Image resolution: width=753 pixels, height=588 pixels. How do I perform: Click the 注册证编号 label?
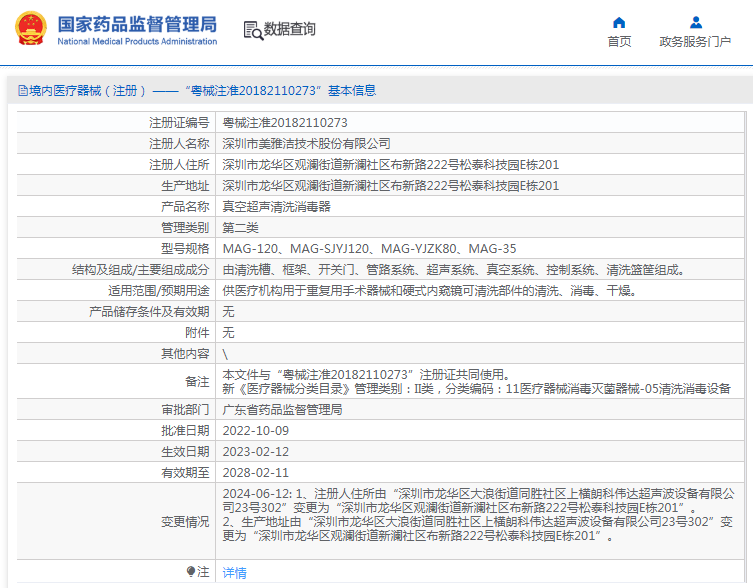click(179, 122)
